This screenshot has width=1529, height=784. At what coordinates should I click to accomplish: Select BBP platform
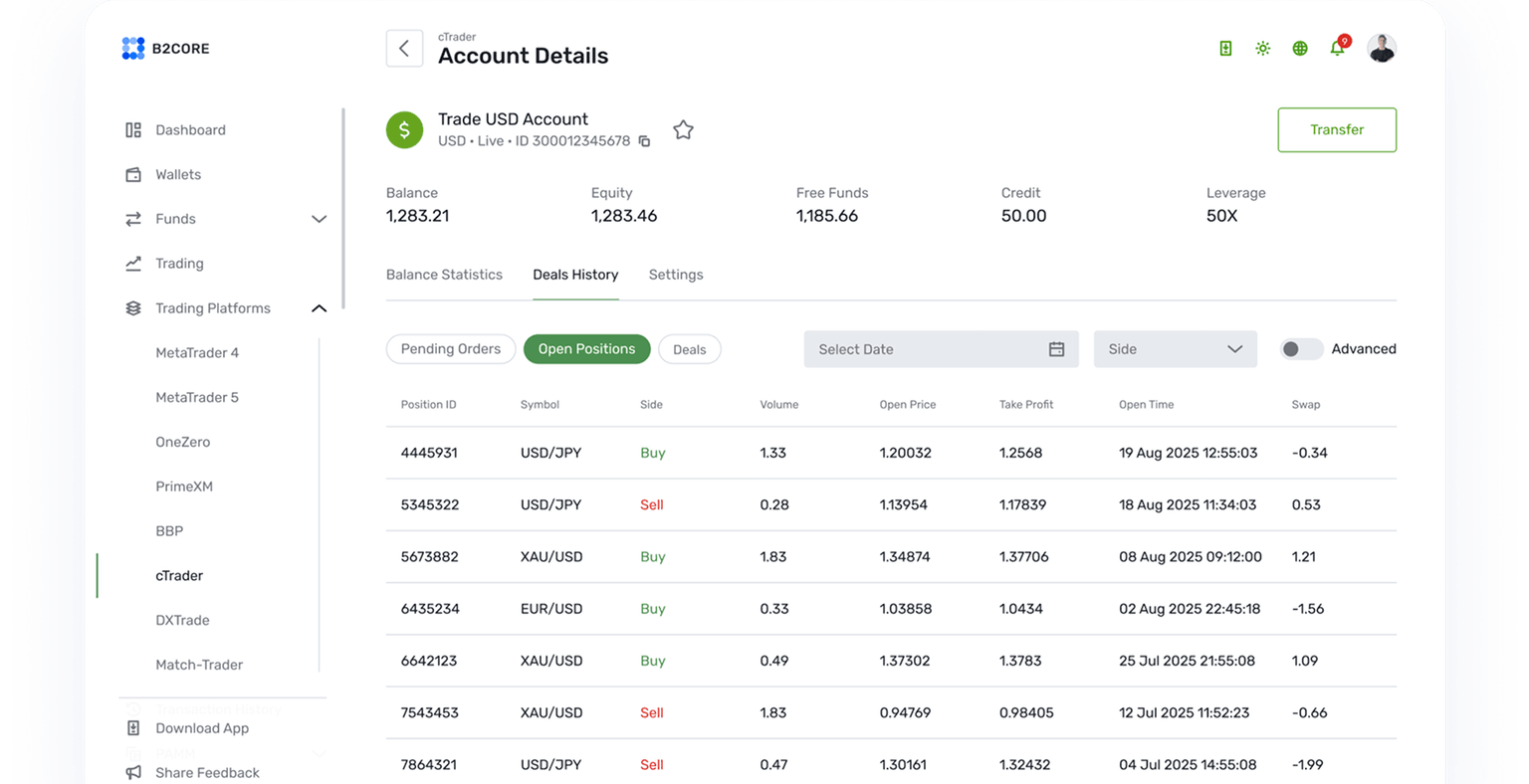169,531
